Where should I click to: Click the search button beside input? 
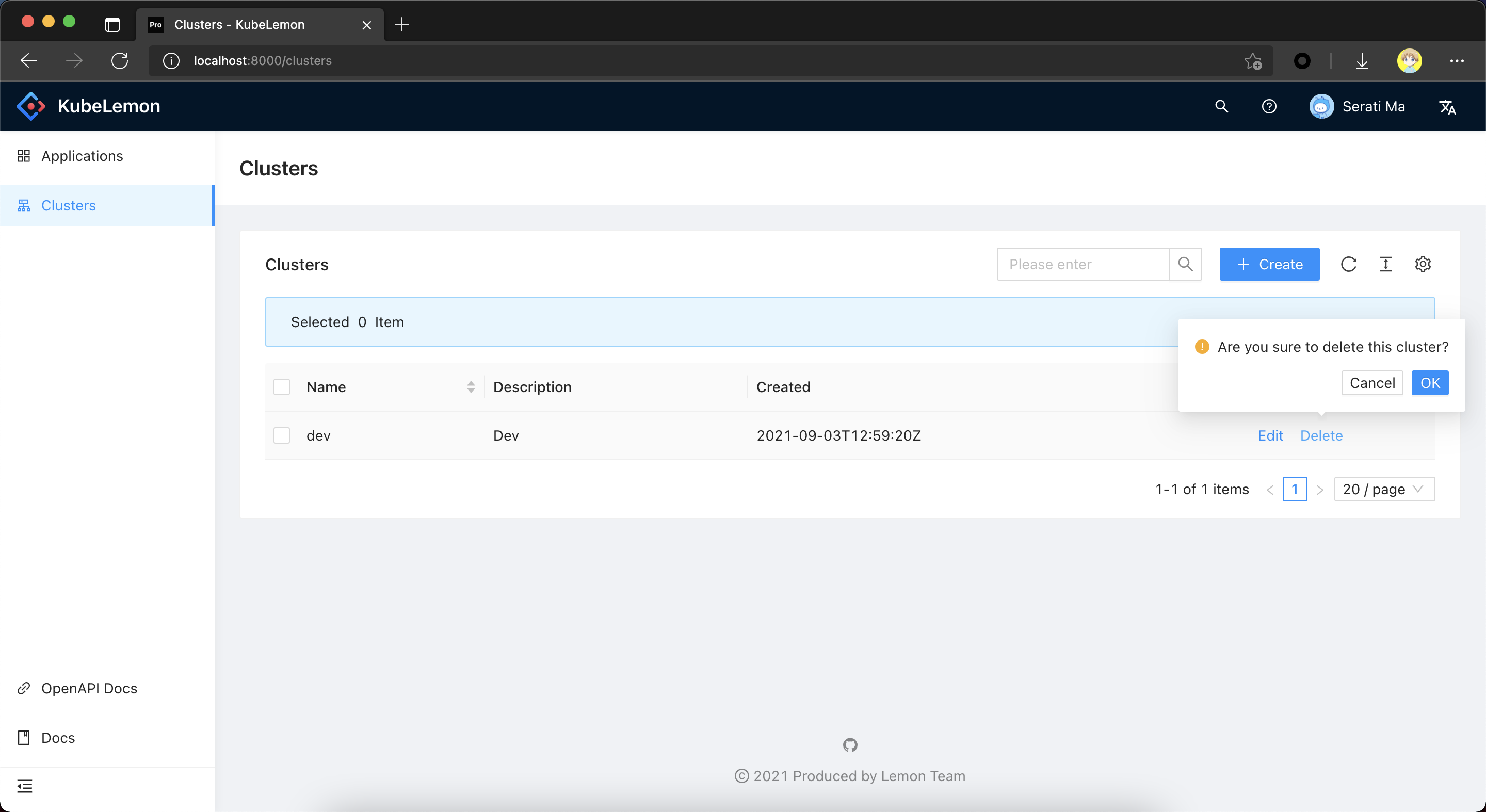[x=1186, y=264]
